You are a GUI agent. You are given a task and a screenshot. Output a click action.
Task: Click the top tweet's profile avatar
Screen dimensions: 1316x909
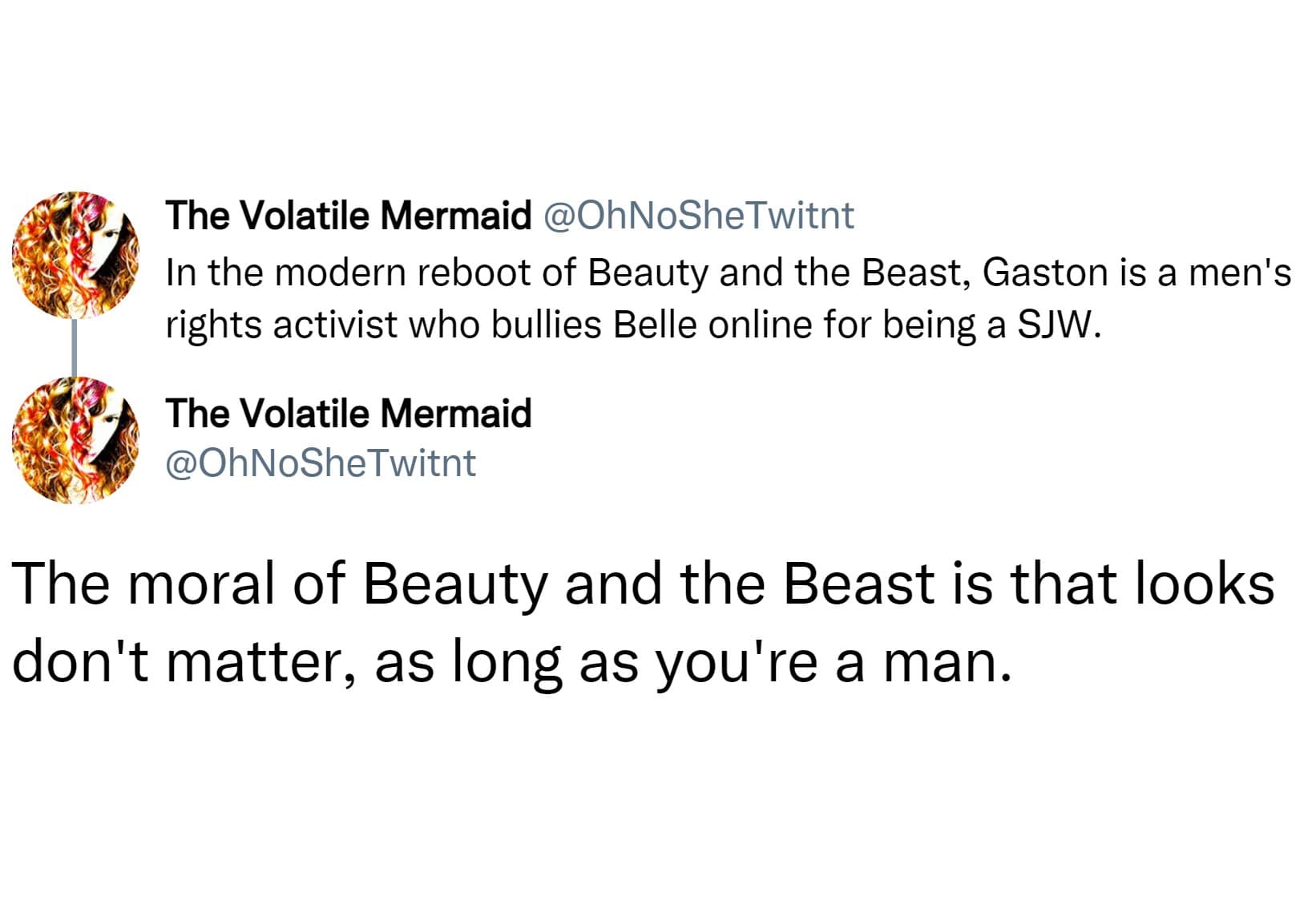[75, 255]
